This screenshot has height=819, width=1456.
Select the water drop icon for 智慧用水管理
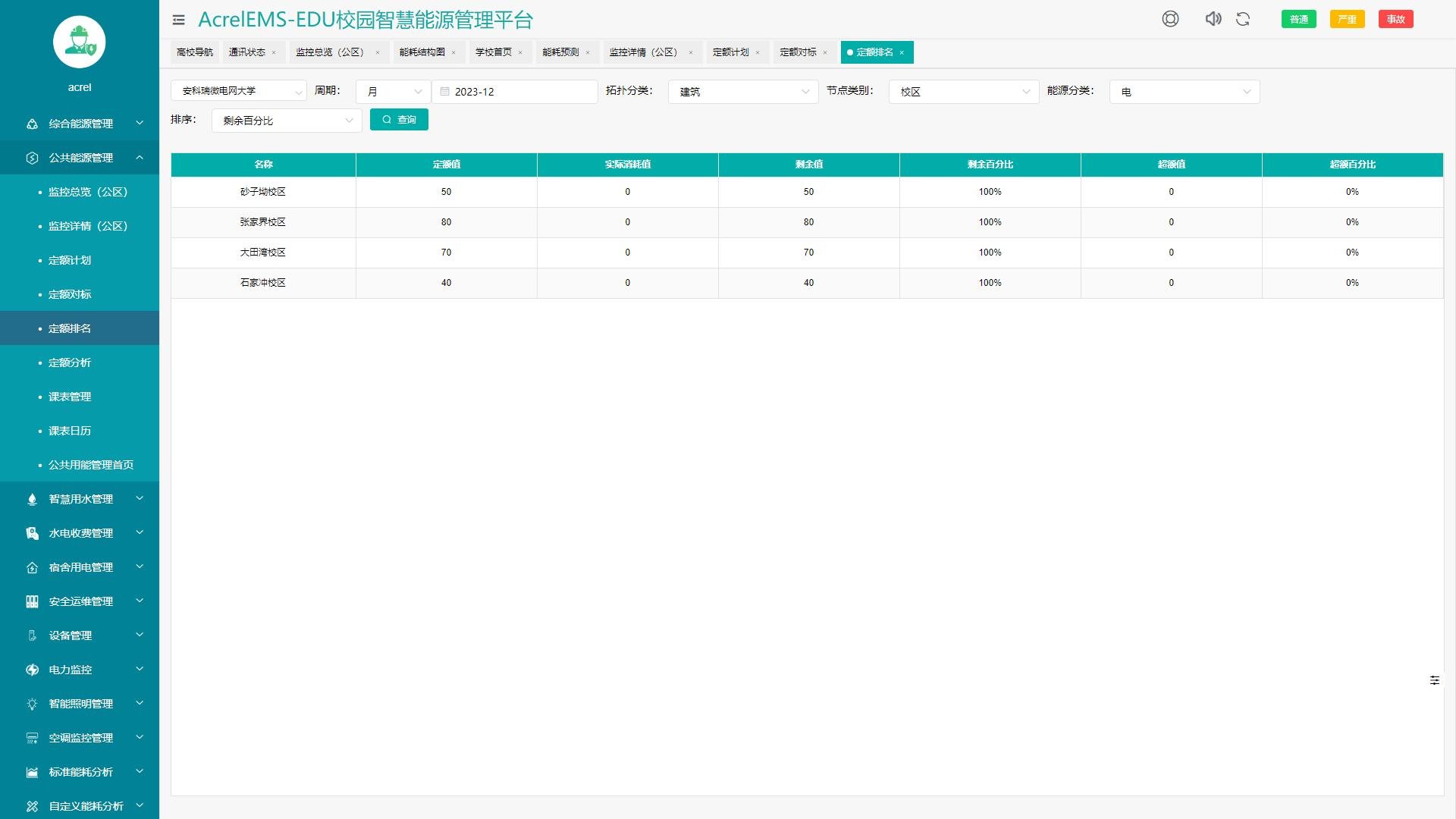tap(31, 498)
